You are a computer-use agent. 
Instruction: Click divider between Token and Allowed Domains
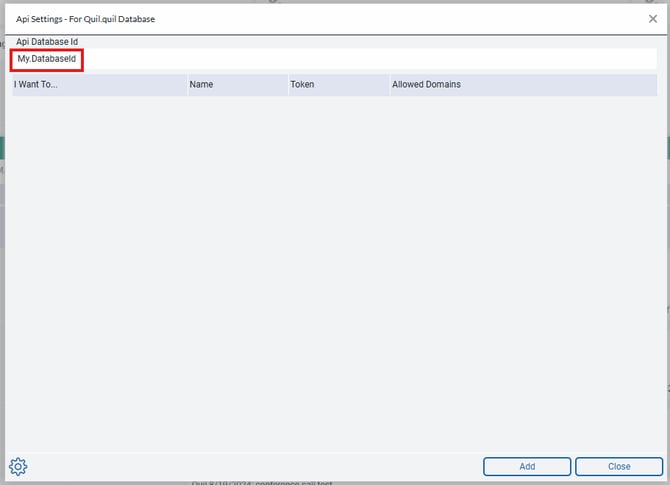389,85
